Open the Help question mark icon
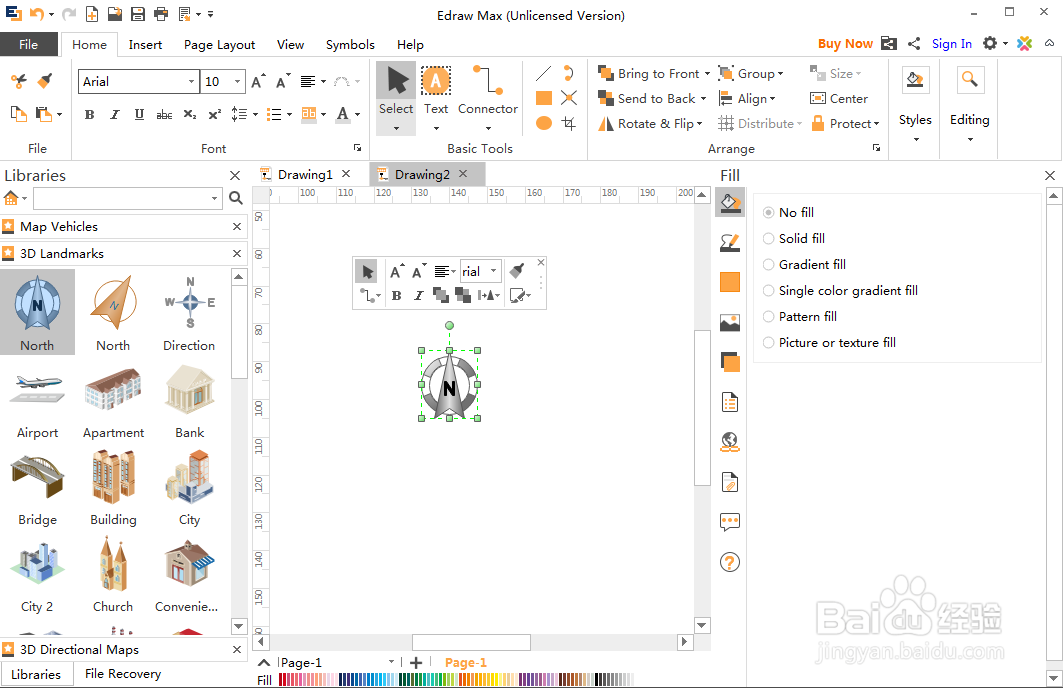Screen dimensions: 1063x688 click(x=729, y=562)
